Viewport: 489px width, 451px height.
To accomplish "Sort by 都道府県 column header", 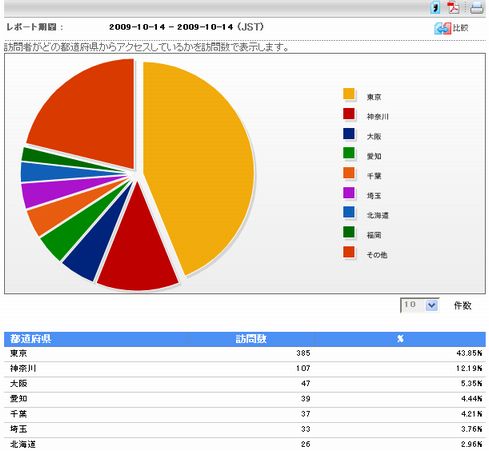I will point(30,339).
